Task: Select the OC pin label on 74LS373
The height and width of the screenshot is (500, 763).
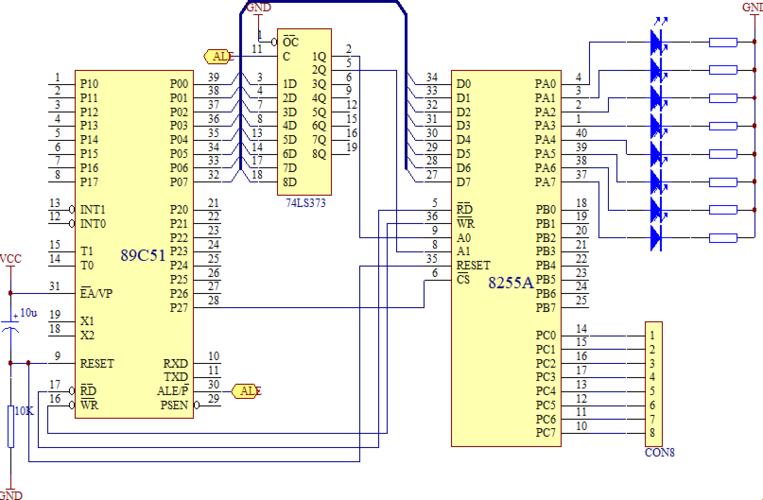Action: [x=291, y=42]
